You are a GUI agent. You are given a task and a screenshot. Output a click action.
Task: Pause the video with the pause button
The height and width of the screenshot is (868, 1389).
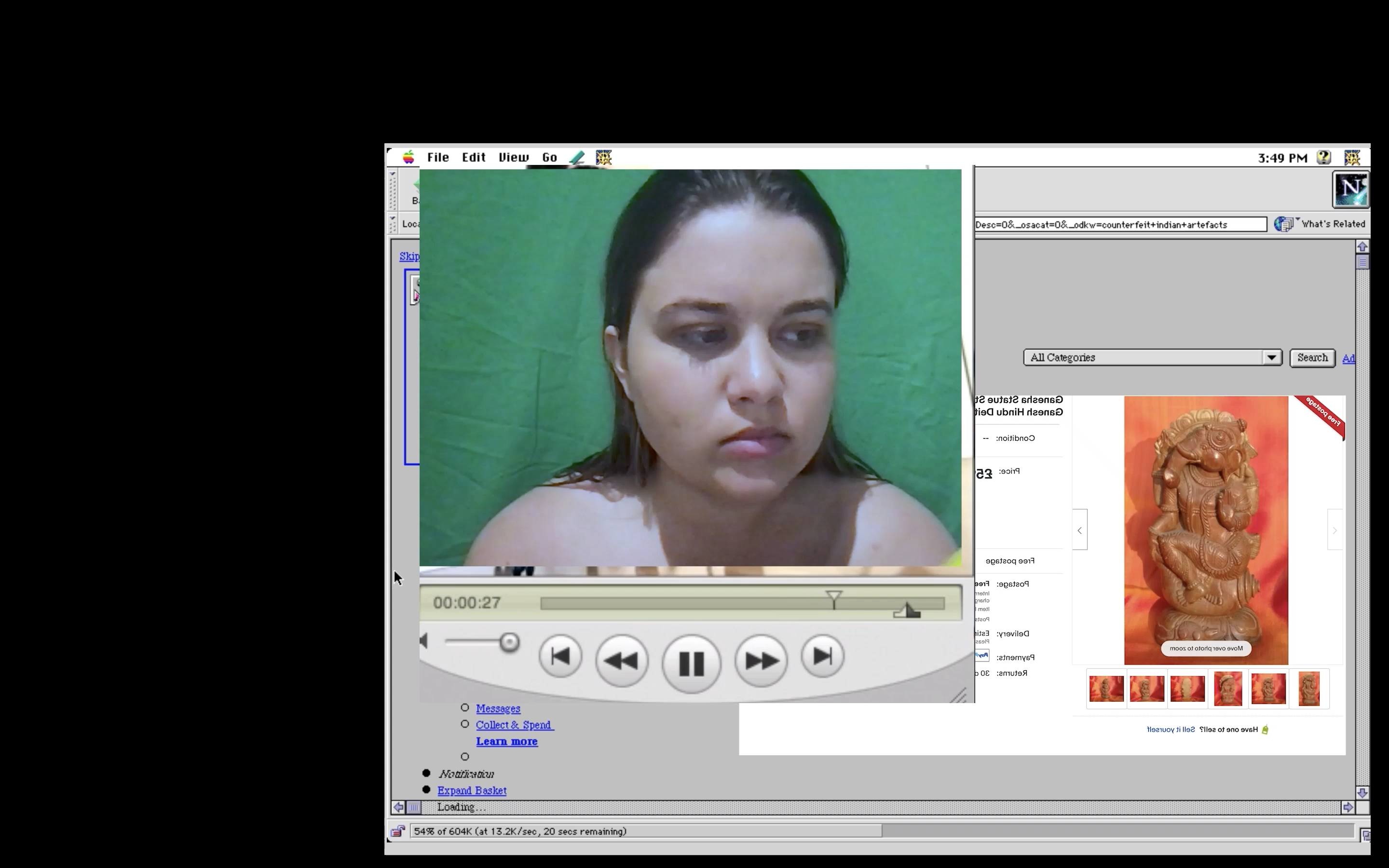click(691, 663)
